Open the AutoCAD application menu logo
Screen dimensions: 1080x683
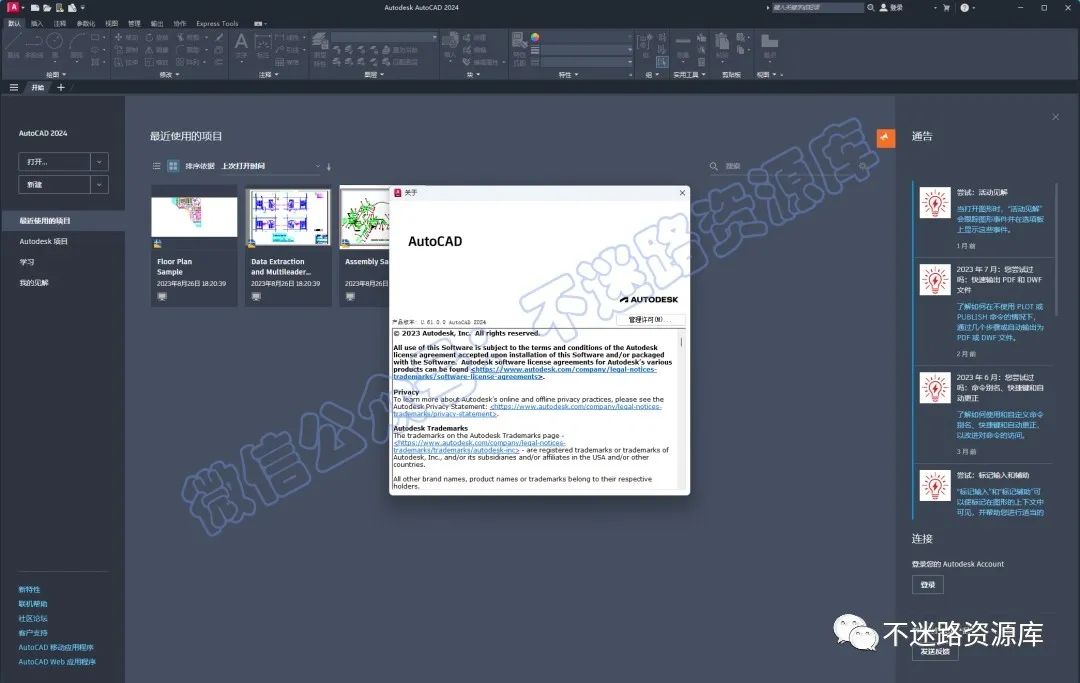click(12, 7)
